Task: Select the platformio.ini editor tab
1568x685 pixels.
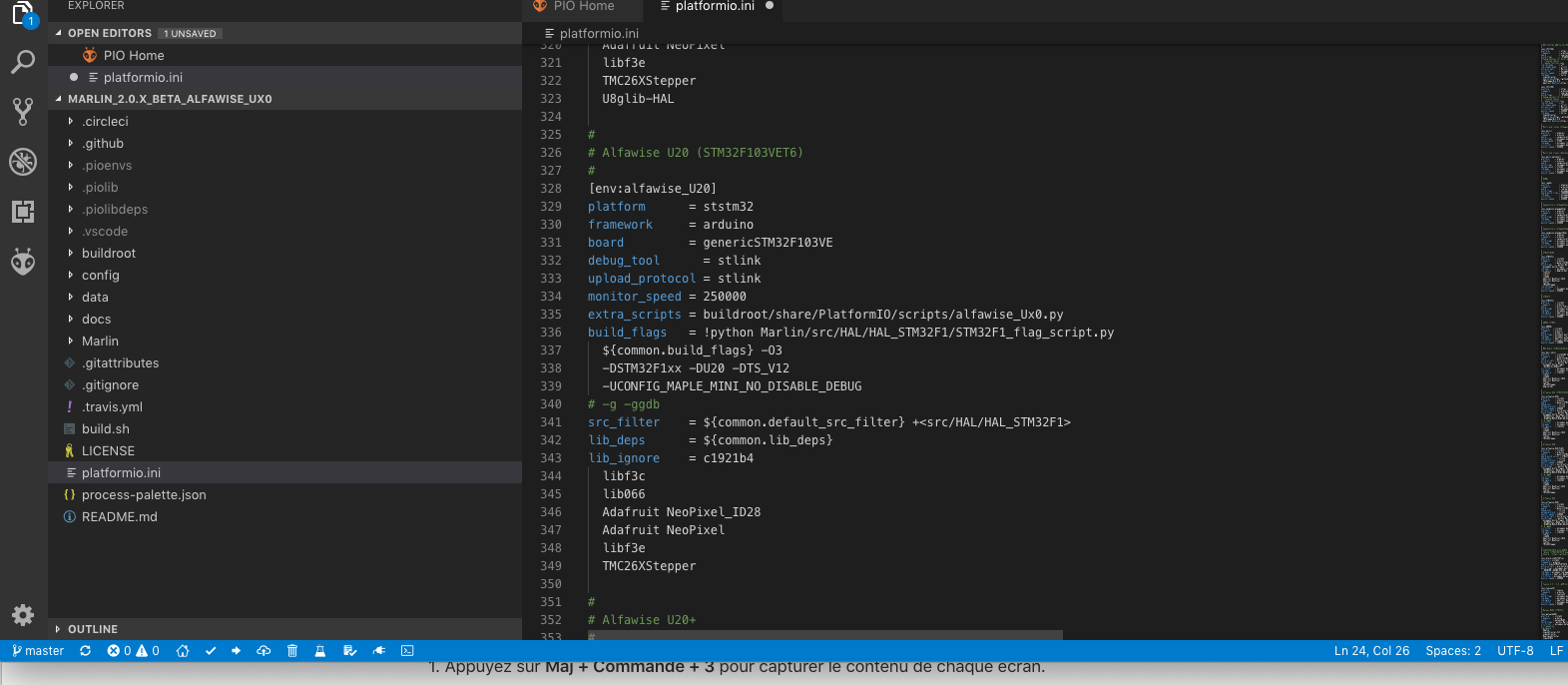Action: (714, 7)
